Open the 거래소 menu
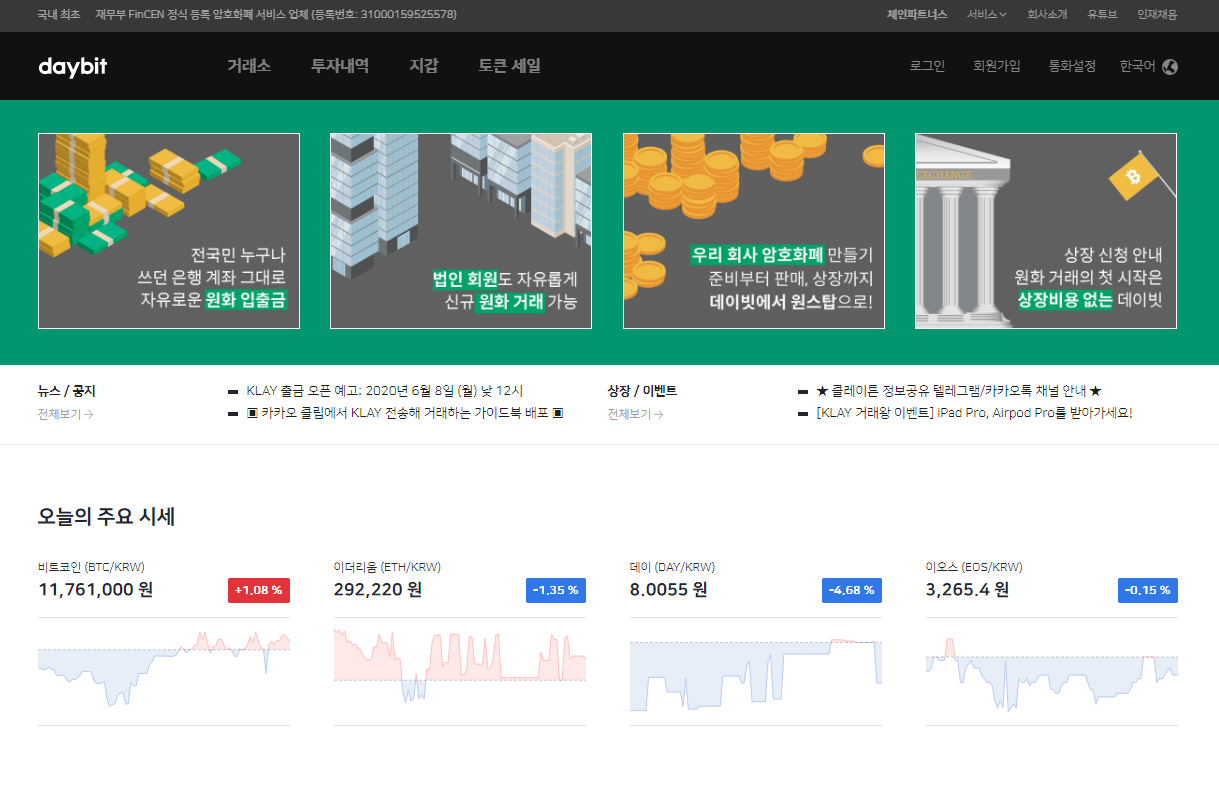The image size is (1219, 791). tap(249, 66)
